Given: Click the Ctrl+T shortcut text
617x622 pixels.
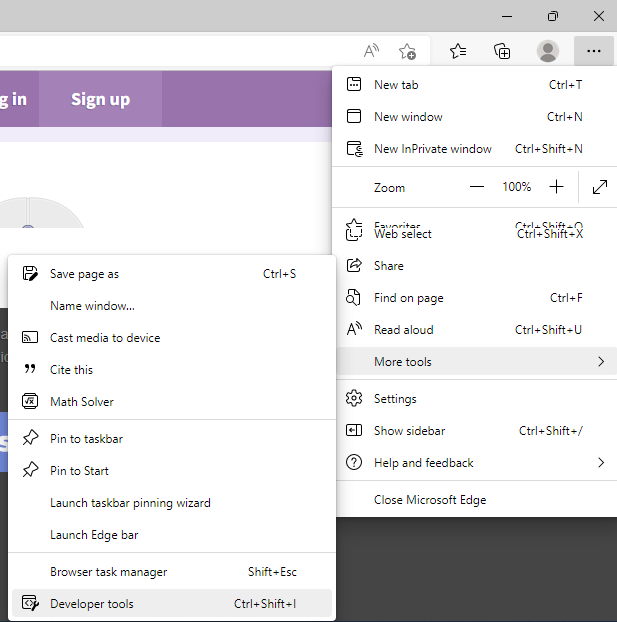Looking at the screenshot, I should 565,84.
